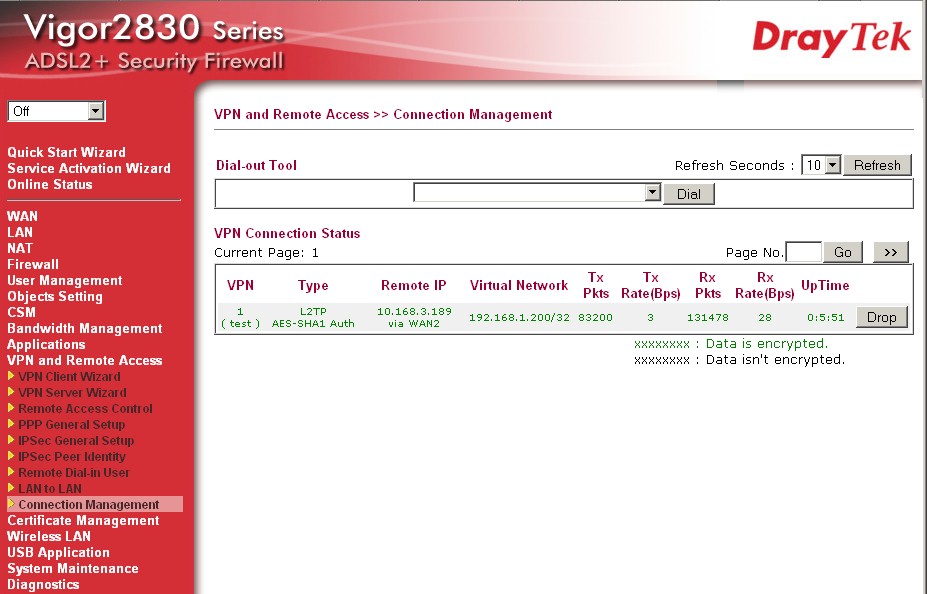Expand the Firewall menu
This screenshot has width=927, height=594.
coord(33,264)
